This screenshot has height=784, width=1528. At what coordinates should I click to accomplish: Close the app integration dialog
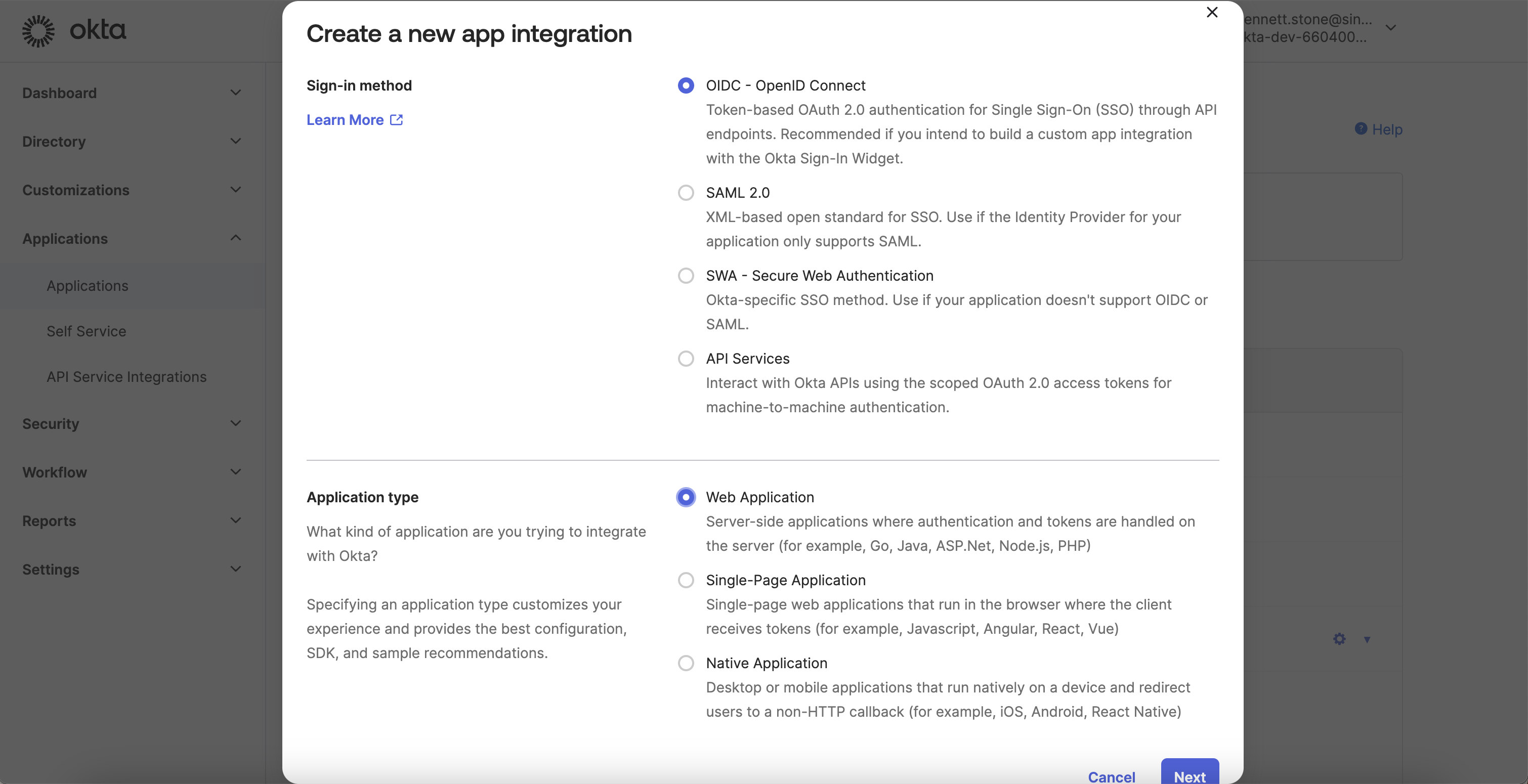(x=1212, y=13)
